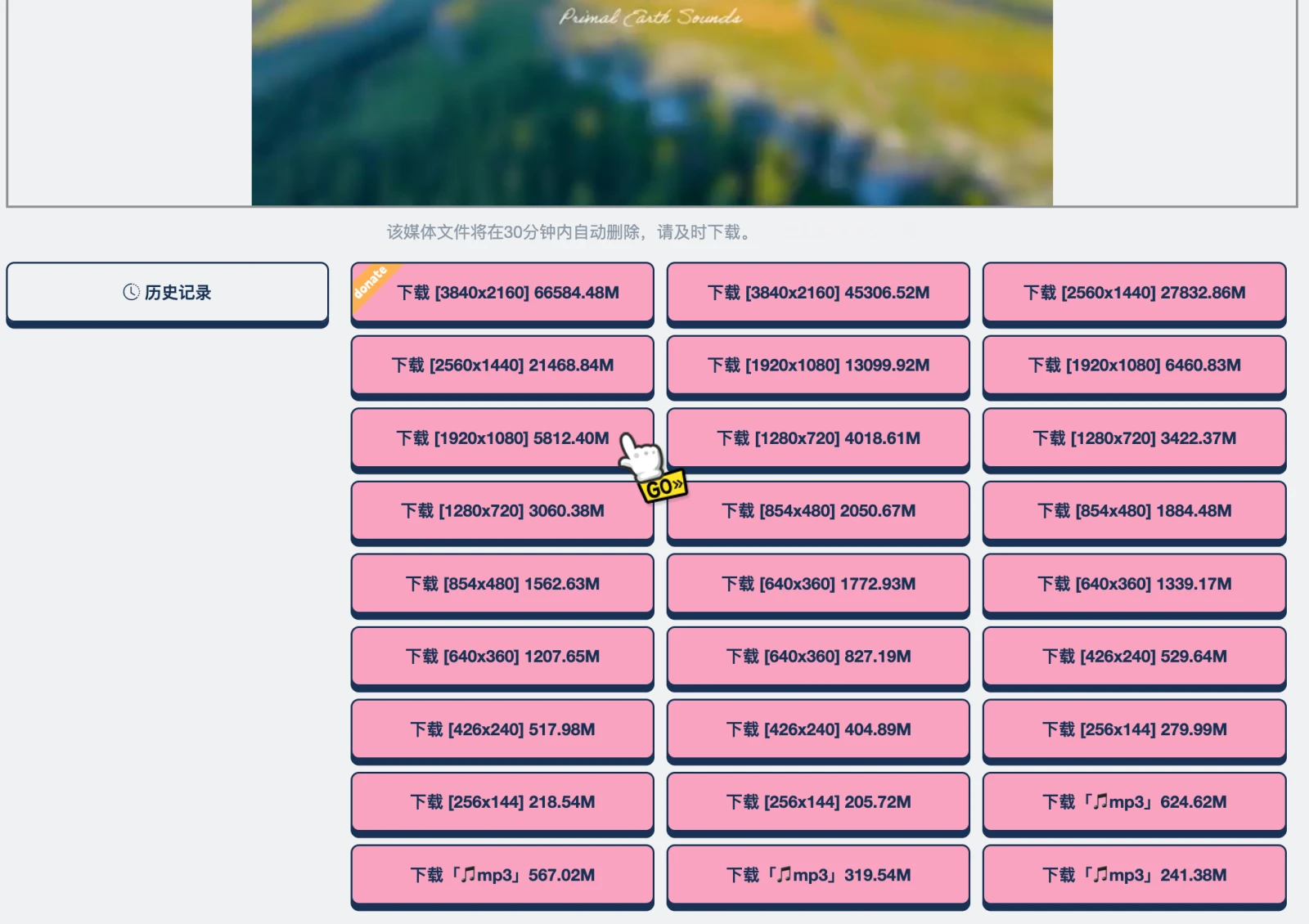Download the 2560x1440 27832.86M video
This screenshot has height=924, width=1309.
1134,293
